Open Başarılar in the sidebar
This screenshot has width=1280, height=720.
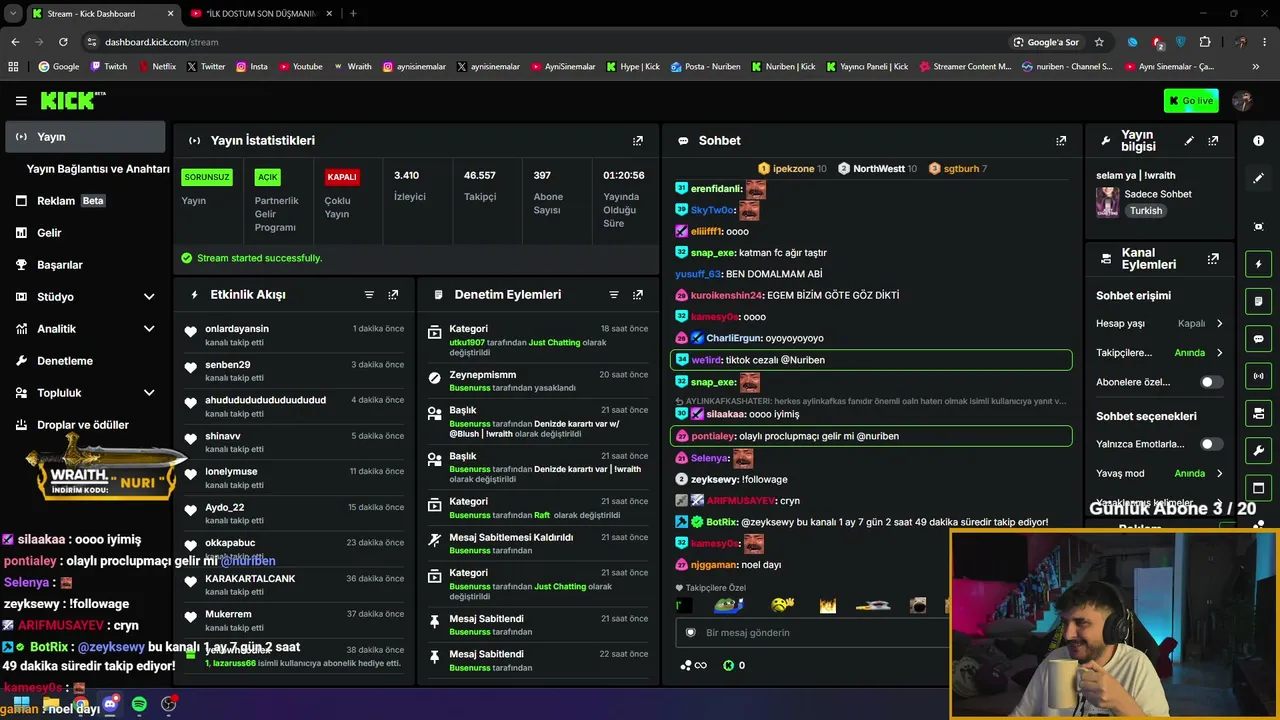click(x=84, y=265)
